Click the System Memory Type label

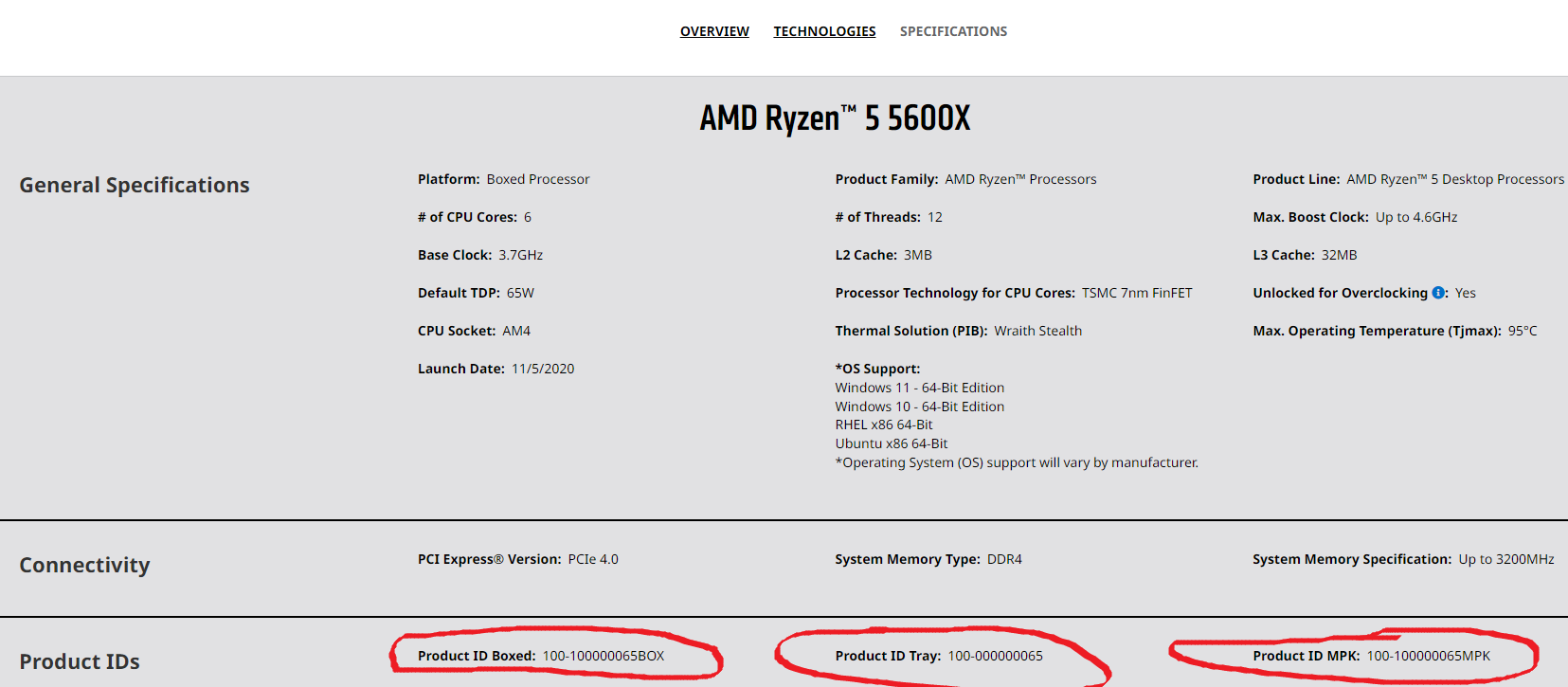[x=908, y=559]
